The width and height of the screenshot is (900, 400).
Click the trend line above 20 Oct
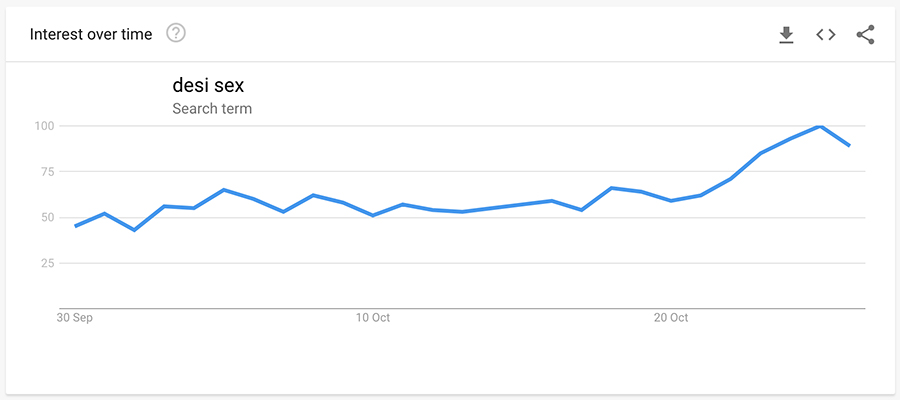671,200
